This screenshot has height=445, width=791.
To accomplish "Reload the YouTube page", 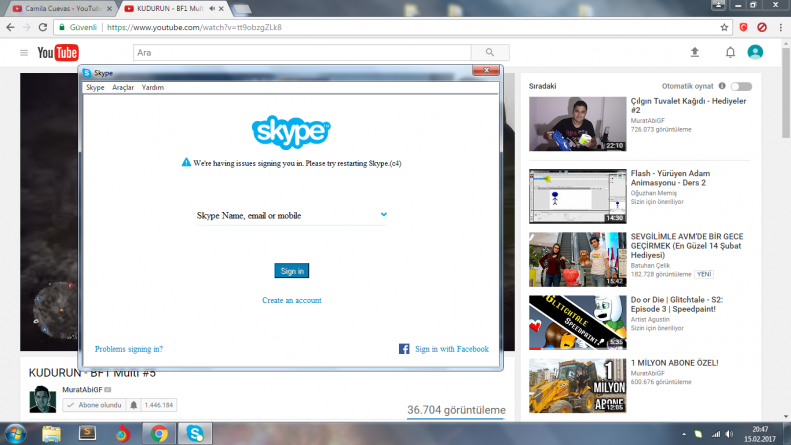I will [43, 27].
